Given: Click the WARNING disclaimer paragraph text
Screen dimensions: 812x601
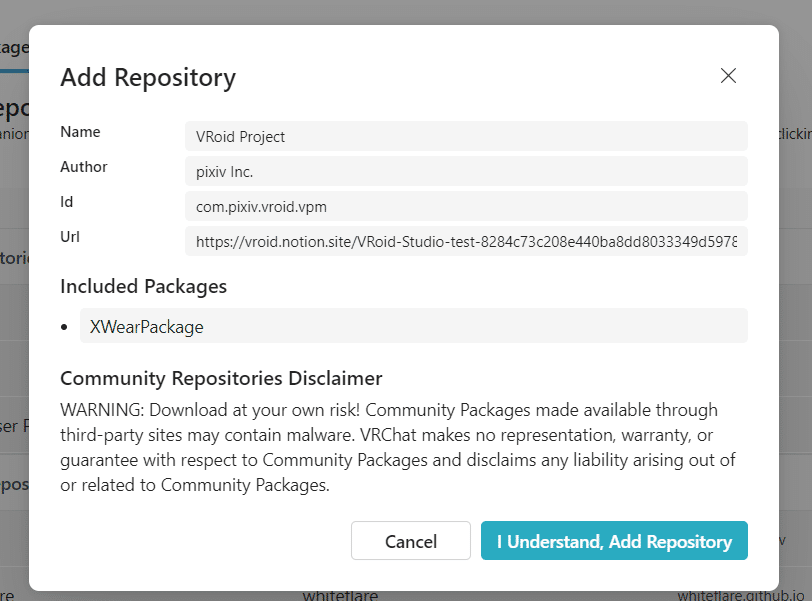Looking at the screenshot, I should [398, 447].
